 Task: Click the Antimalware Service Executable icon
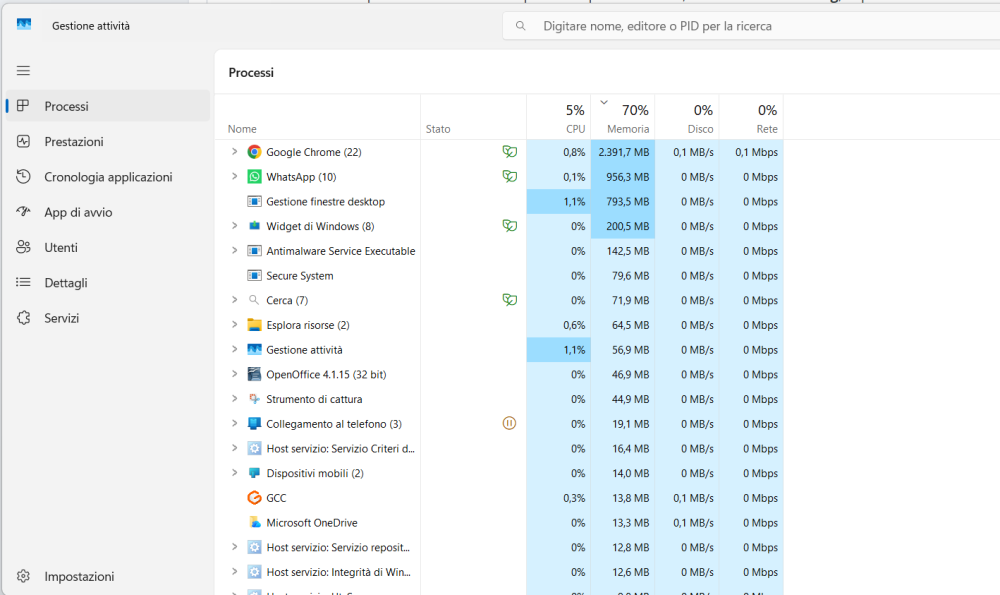click(254, 251)
